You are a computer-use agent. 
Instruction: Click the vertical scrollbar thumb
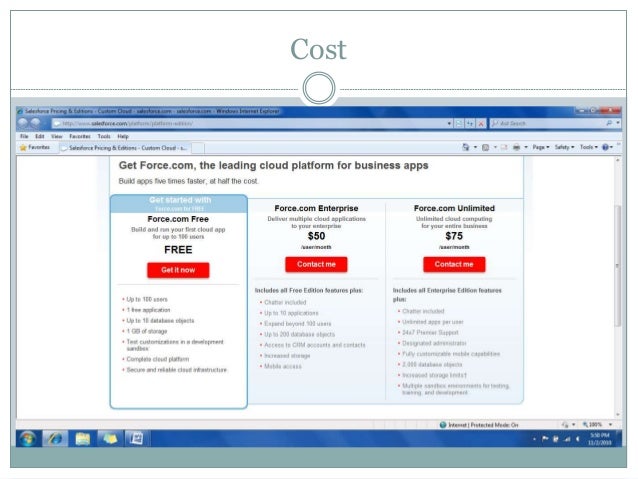(x=617, y=265)
